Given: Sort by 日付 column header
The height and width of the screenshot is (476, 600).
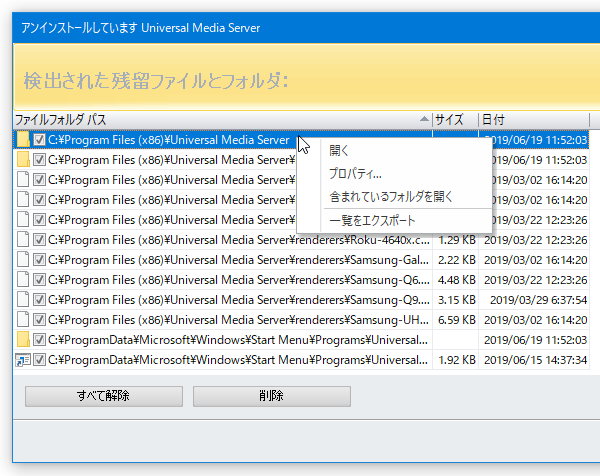Looking at the screenshot, I should pos(534,120).
